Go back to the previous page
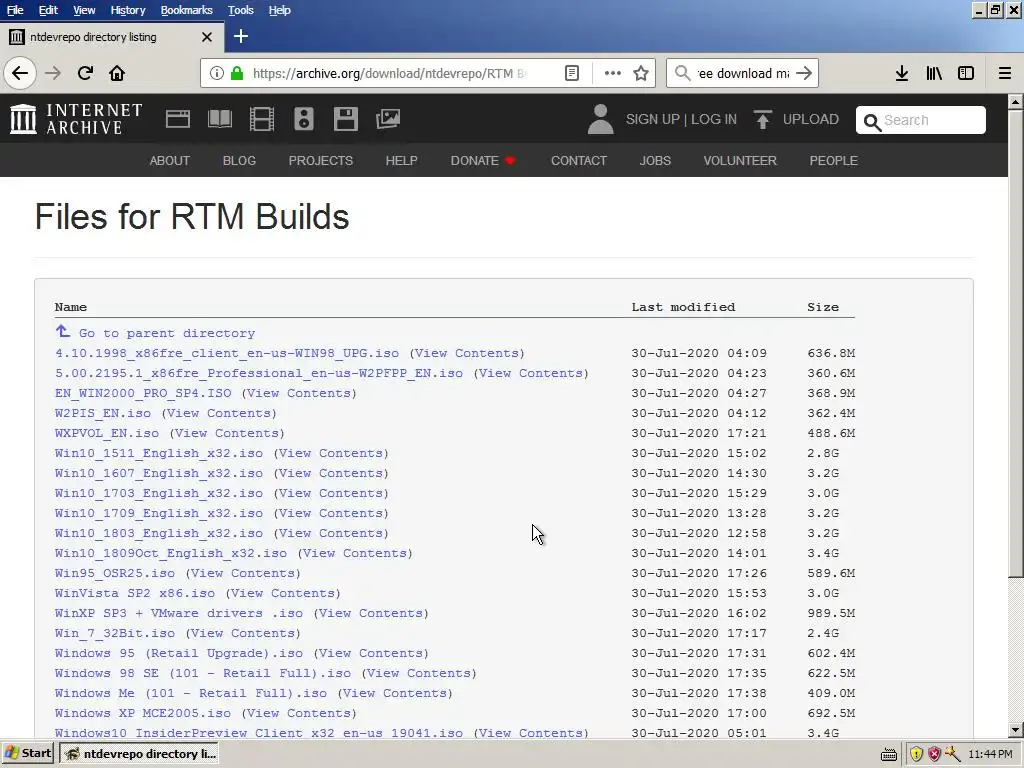 [20, 73]
